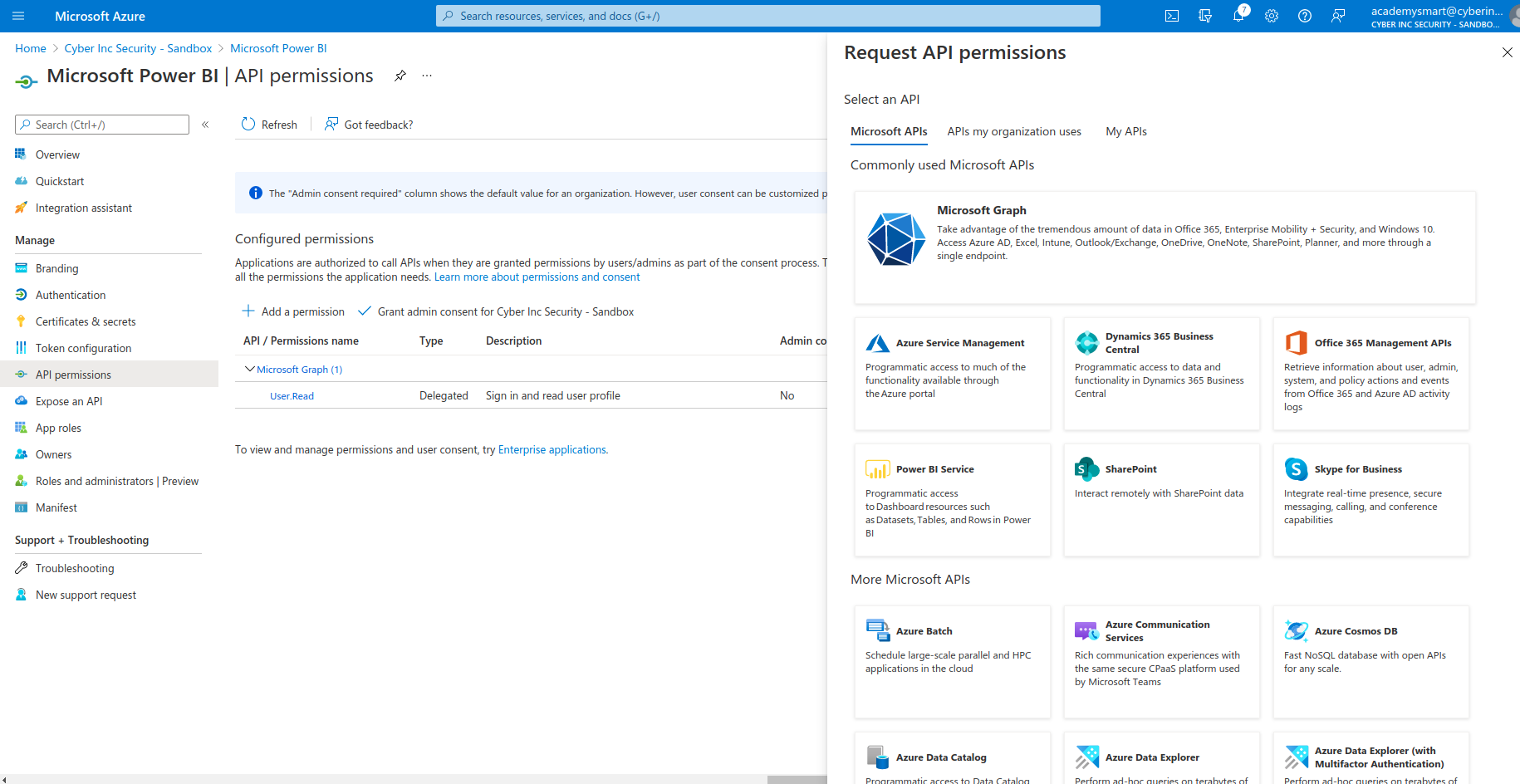
Task: Open portal settings gear
Action: pos(1272,16)
